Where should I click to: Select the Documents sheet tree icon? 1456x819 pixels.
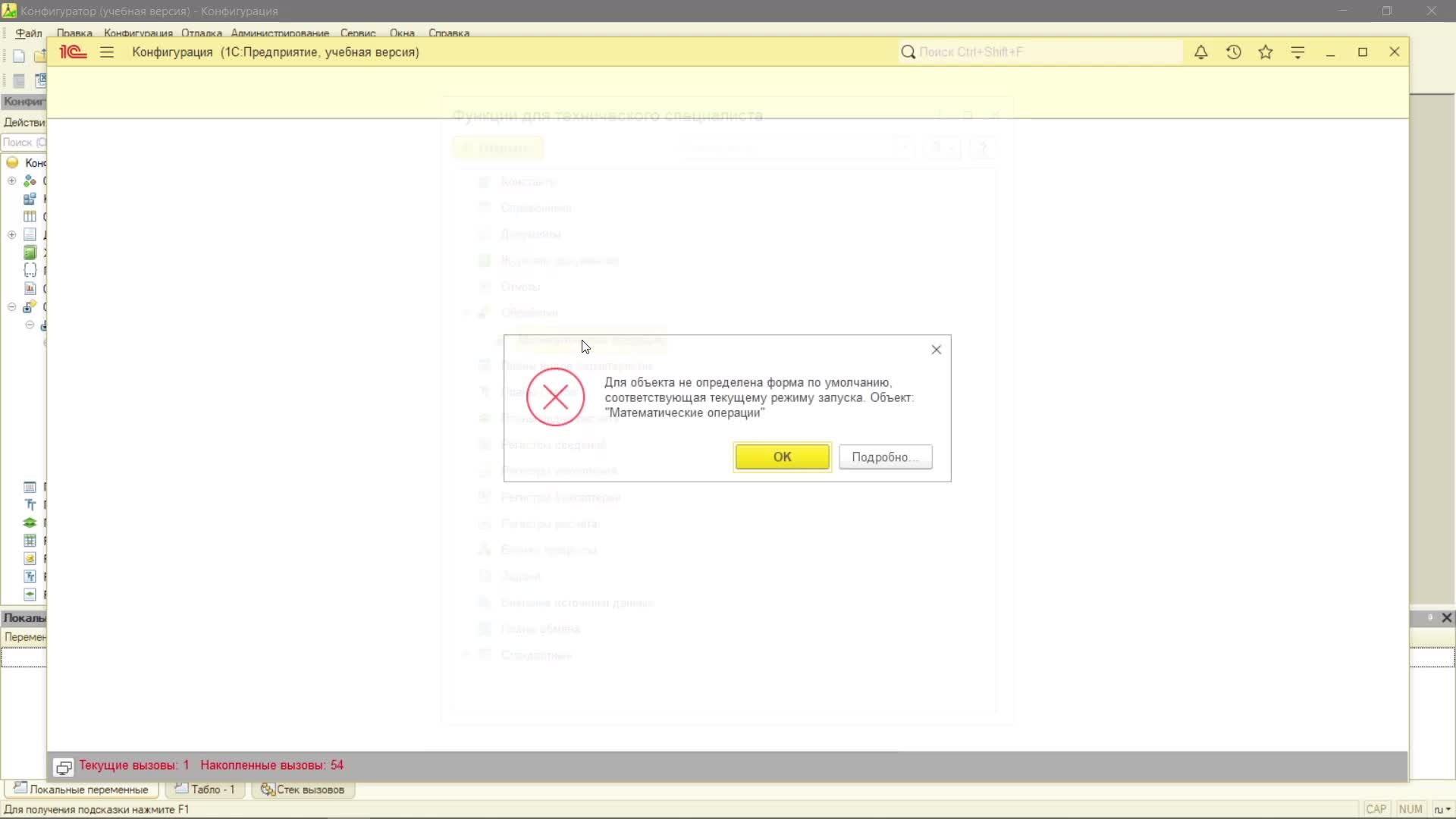[x=30, y=235]
